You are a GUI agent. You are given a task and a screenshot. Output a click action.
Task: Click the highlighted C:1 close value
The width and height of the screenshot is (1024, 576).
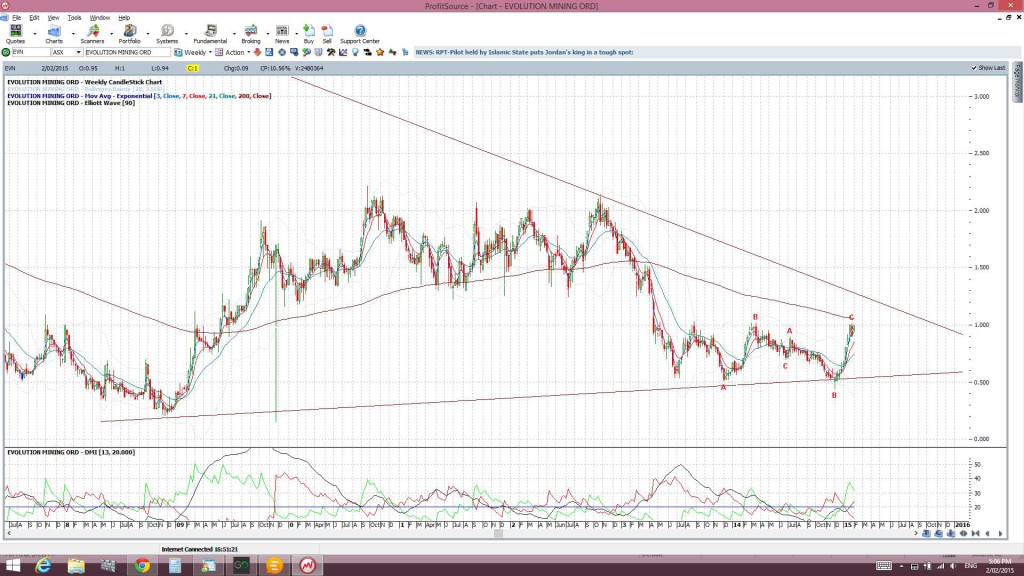193,68
